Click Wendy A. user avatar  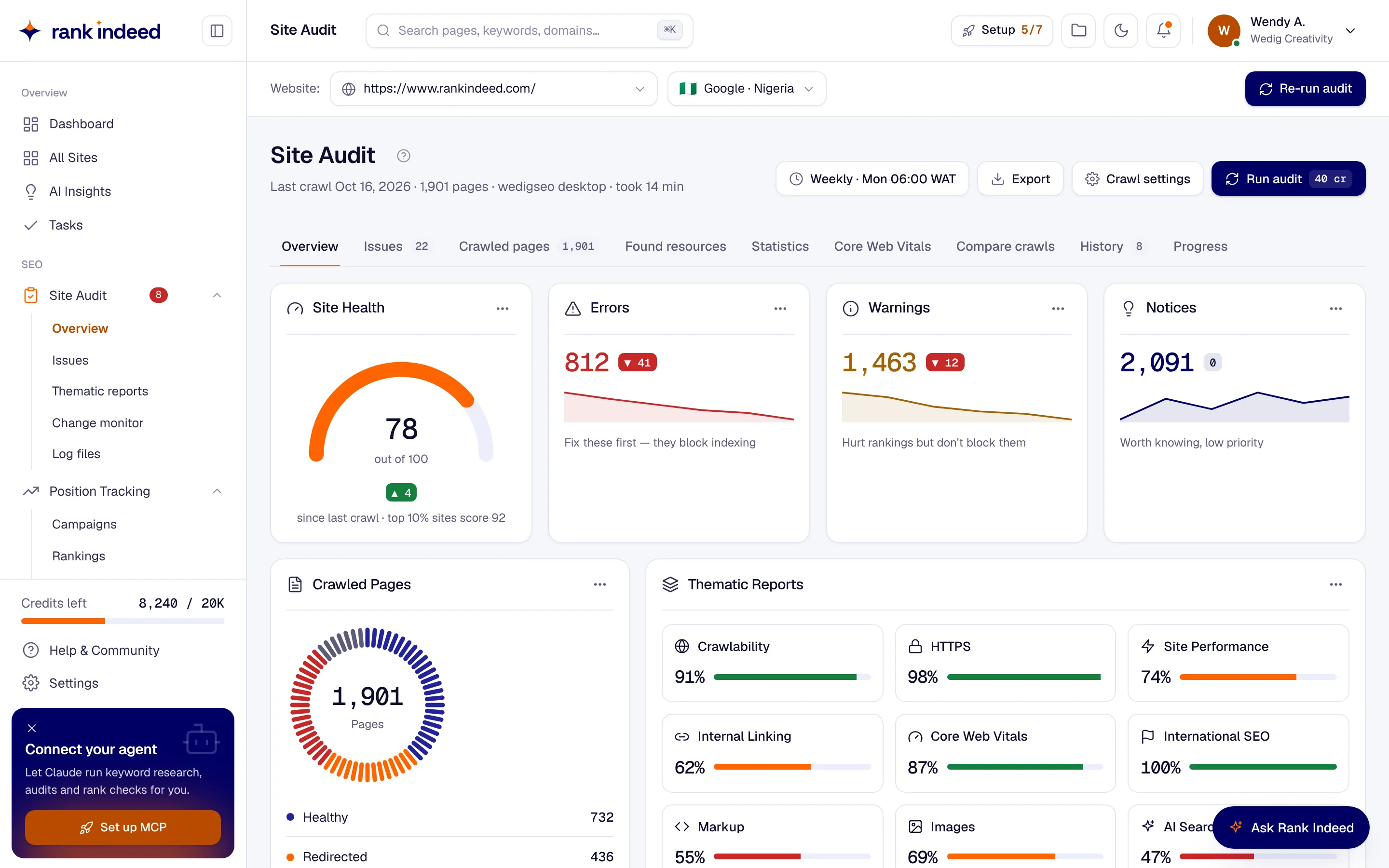tap(1224, 30)
